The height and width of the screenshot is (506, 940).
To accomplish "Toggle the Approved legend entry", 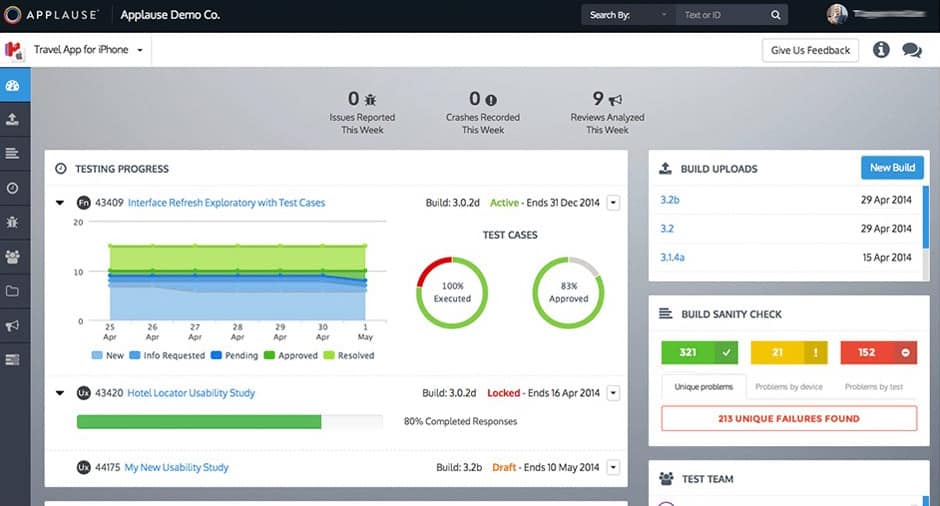I will pos(291,356).
